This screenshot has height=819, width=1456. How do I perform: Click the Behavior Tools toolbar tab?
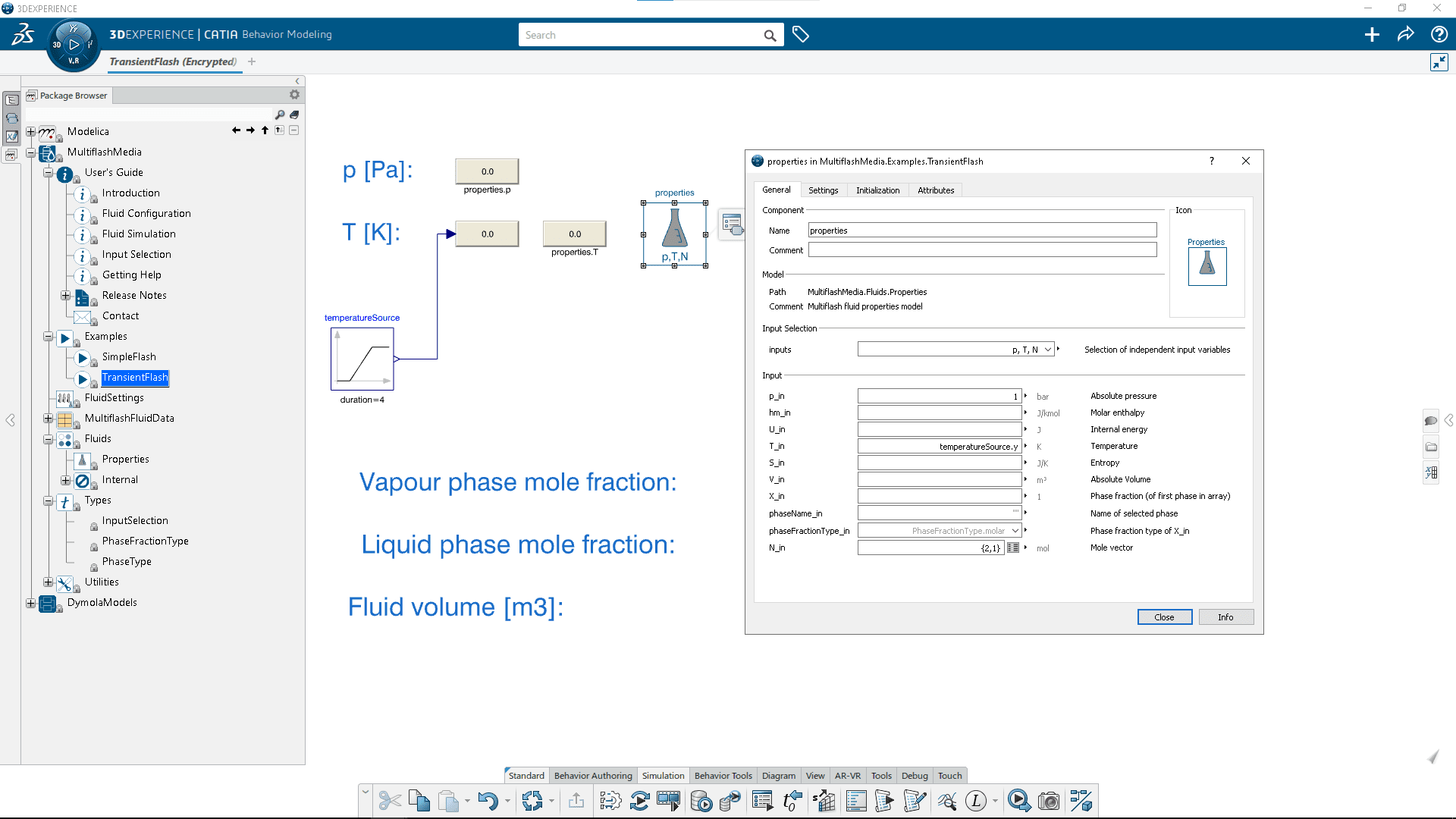[x=721, y=775]
